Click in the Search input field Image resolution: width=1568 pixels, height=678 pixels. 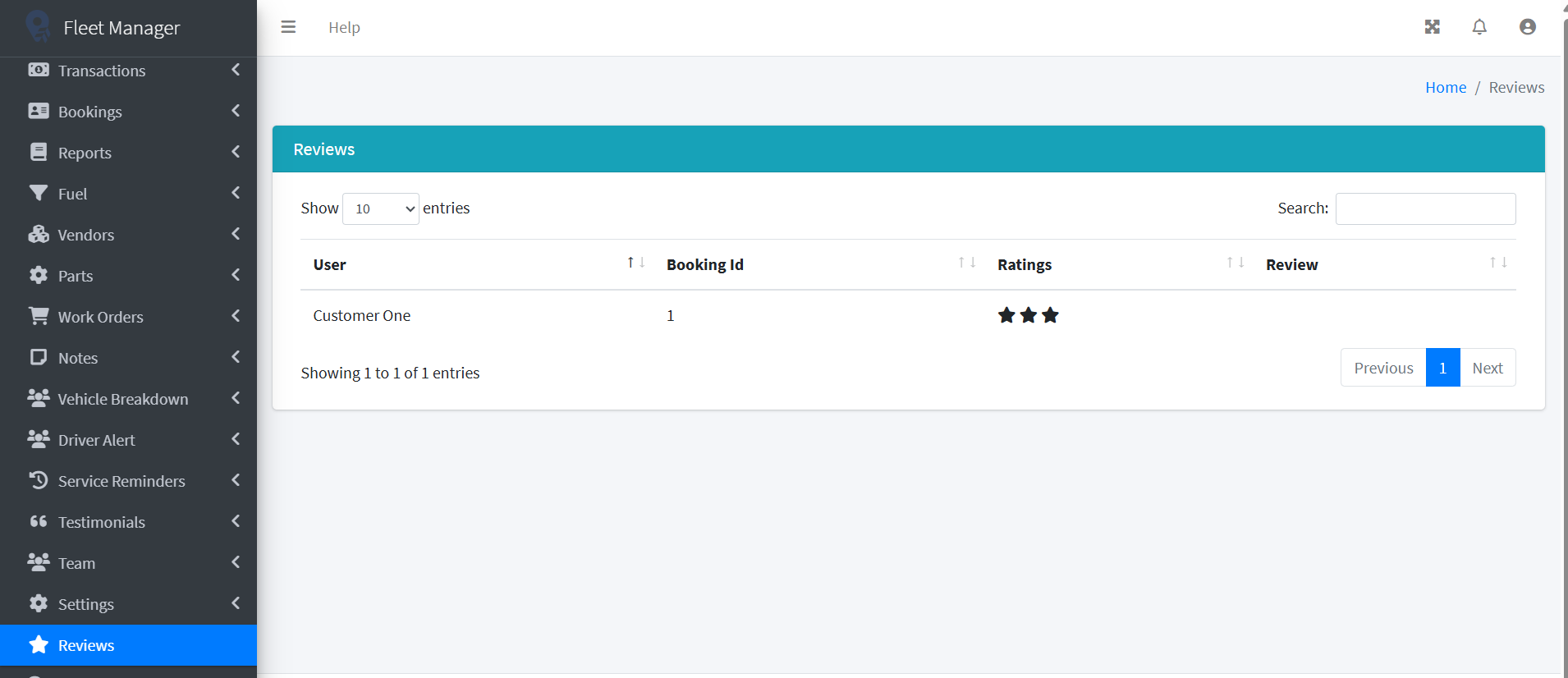[x=1425, y=208]
